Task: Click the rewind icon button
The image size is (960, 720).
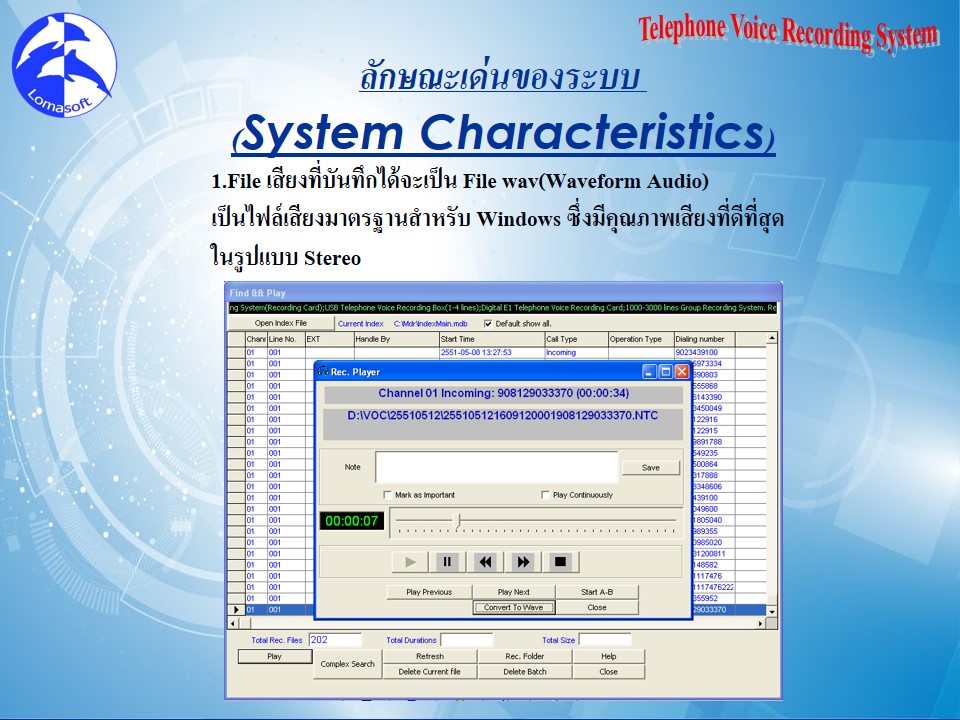Action: pos(485,562)
